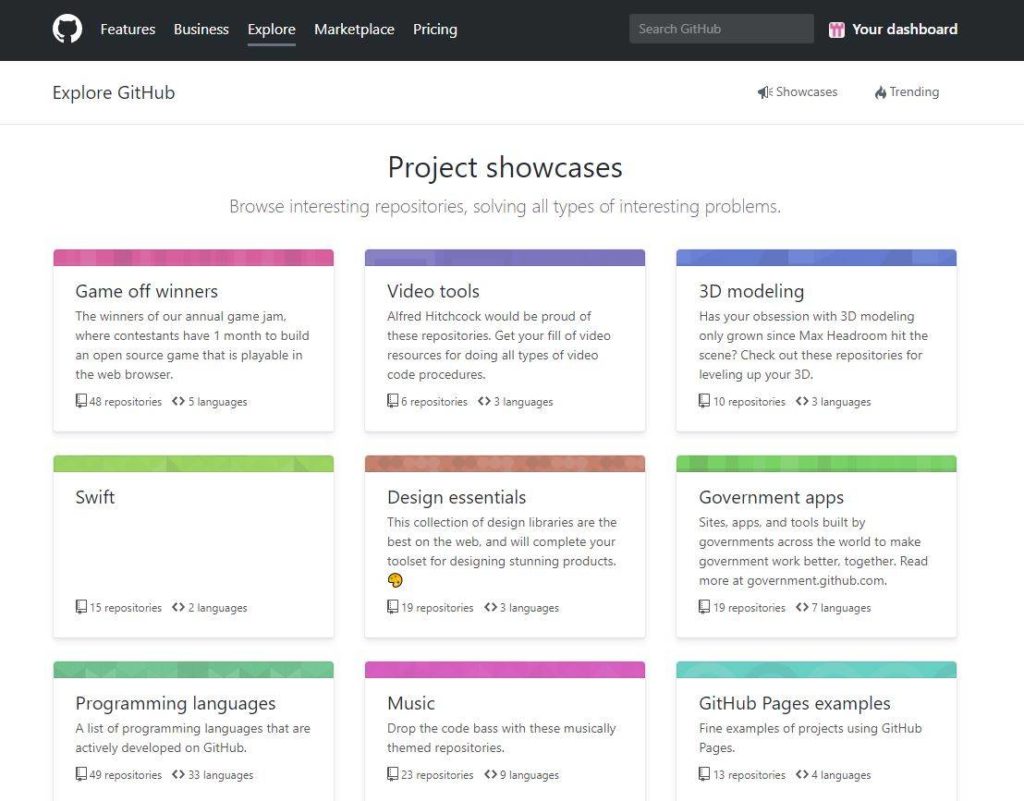Focus the Search GitHub input field
1024x801 pixels.
721,29
